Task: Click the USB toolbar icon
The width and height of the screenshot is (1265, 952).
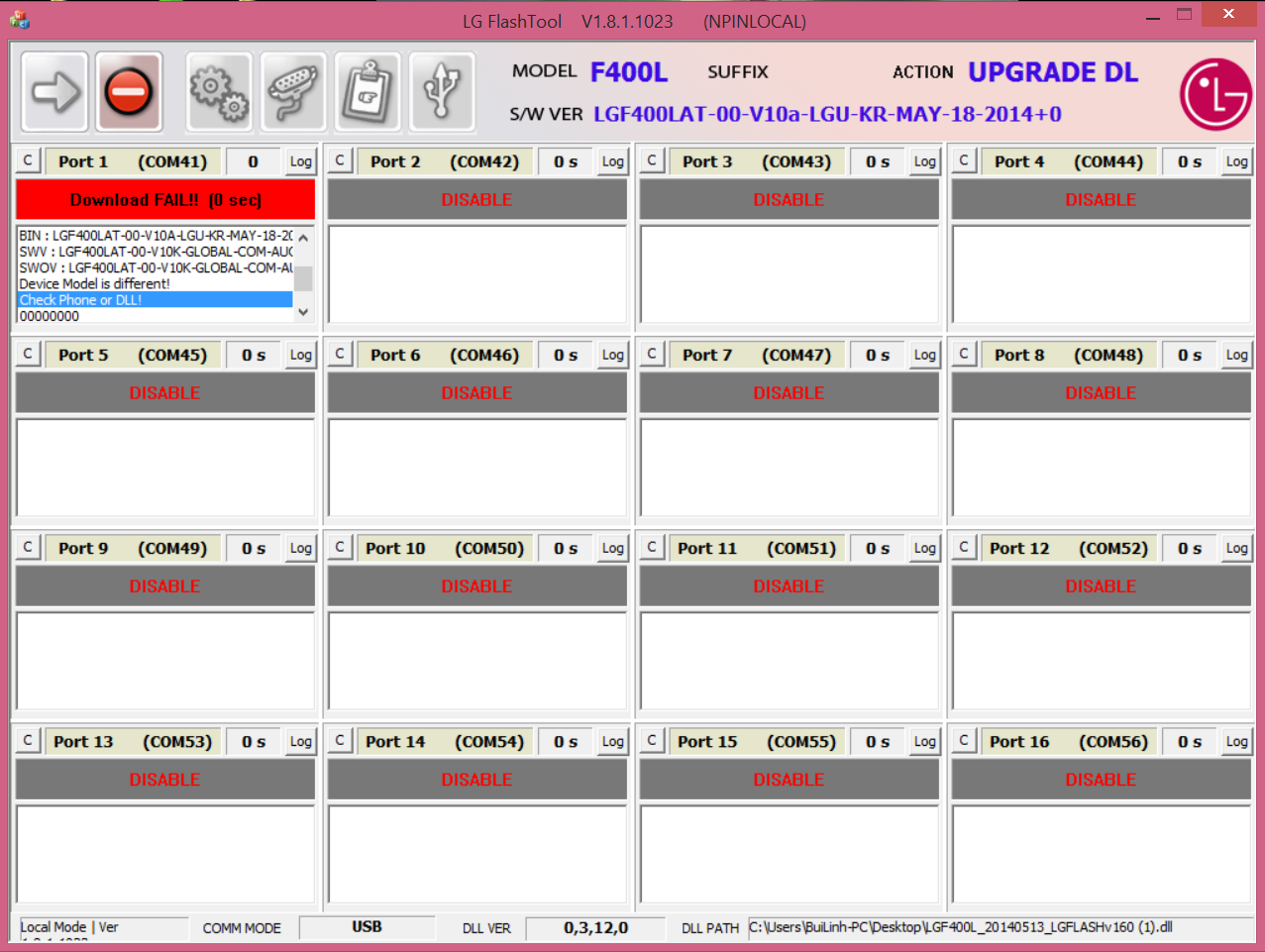Action: pyautogui.click(x=442, y=92)
